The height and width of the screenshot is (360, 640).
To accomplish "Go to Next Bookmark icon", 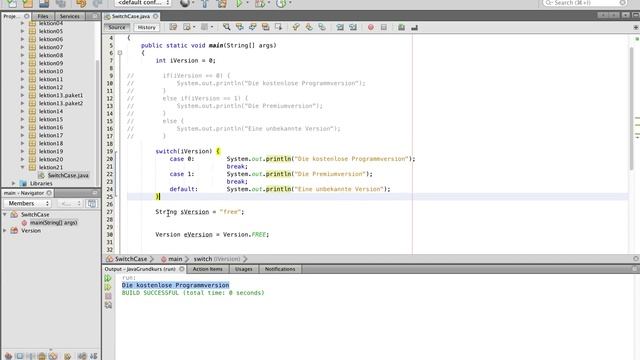I will click(x=309, y=27).
